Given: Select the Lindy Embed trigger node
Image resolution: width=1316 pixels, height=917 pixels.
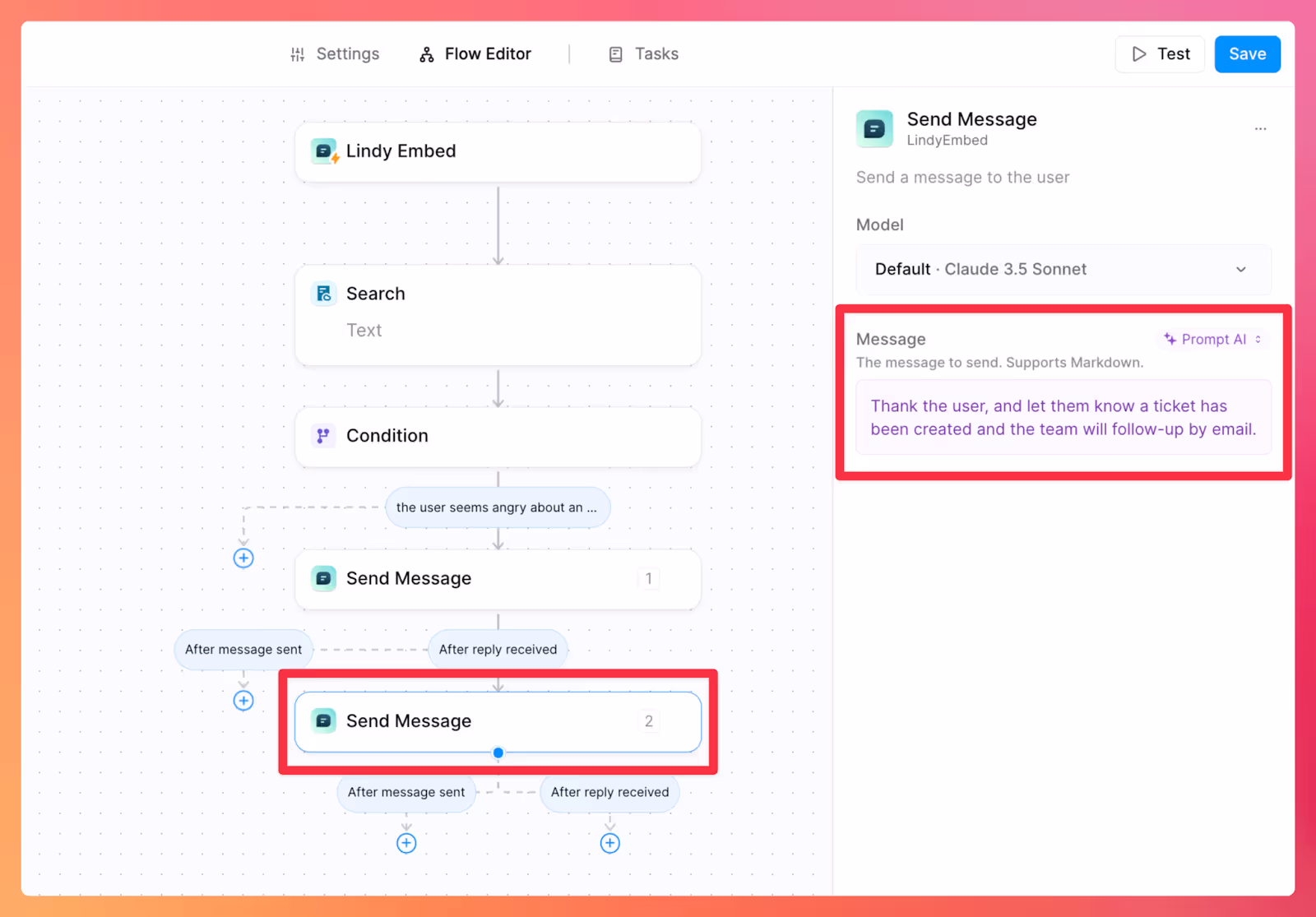Looking at the screenshot, I should 498,152.
